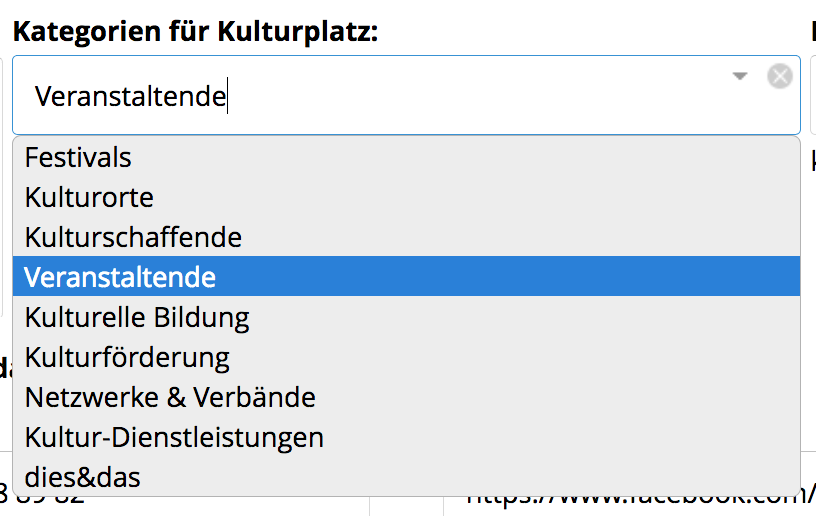
Task: Choose the Kulturorte option
Action: pos(406,197)
